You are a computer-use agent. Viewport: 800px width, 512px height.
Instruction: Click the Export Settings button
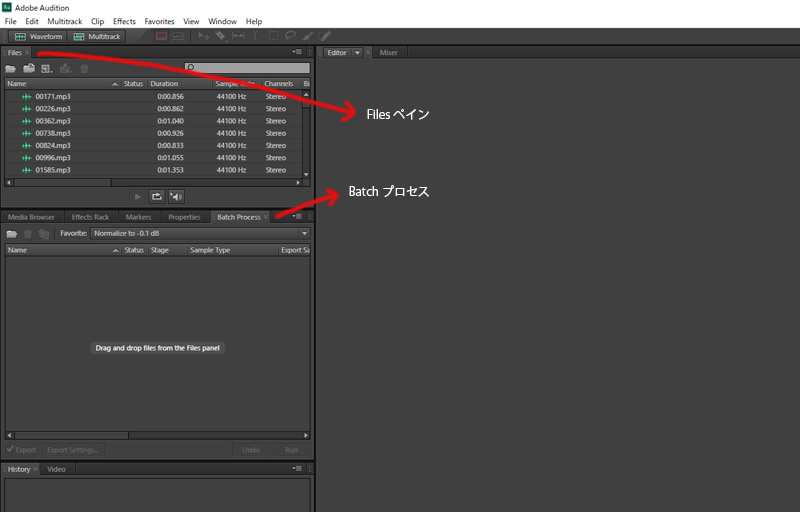[x=73, y=450]
